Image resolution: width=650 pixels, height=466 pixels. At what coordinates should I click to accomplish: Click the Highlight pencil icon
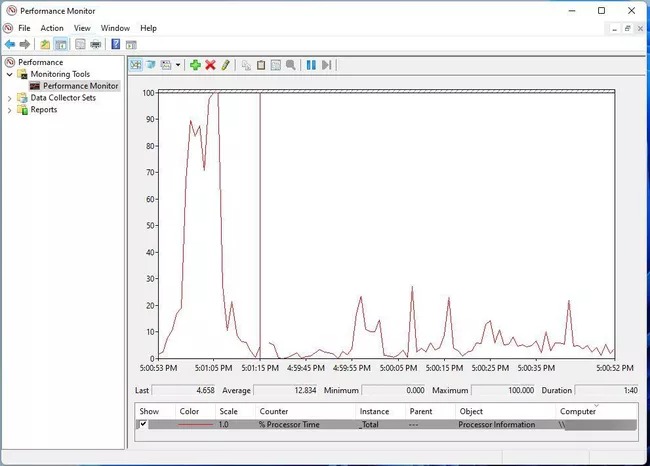click(x=225, y=65)
